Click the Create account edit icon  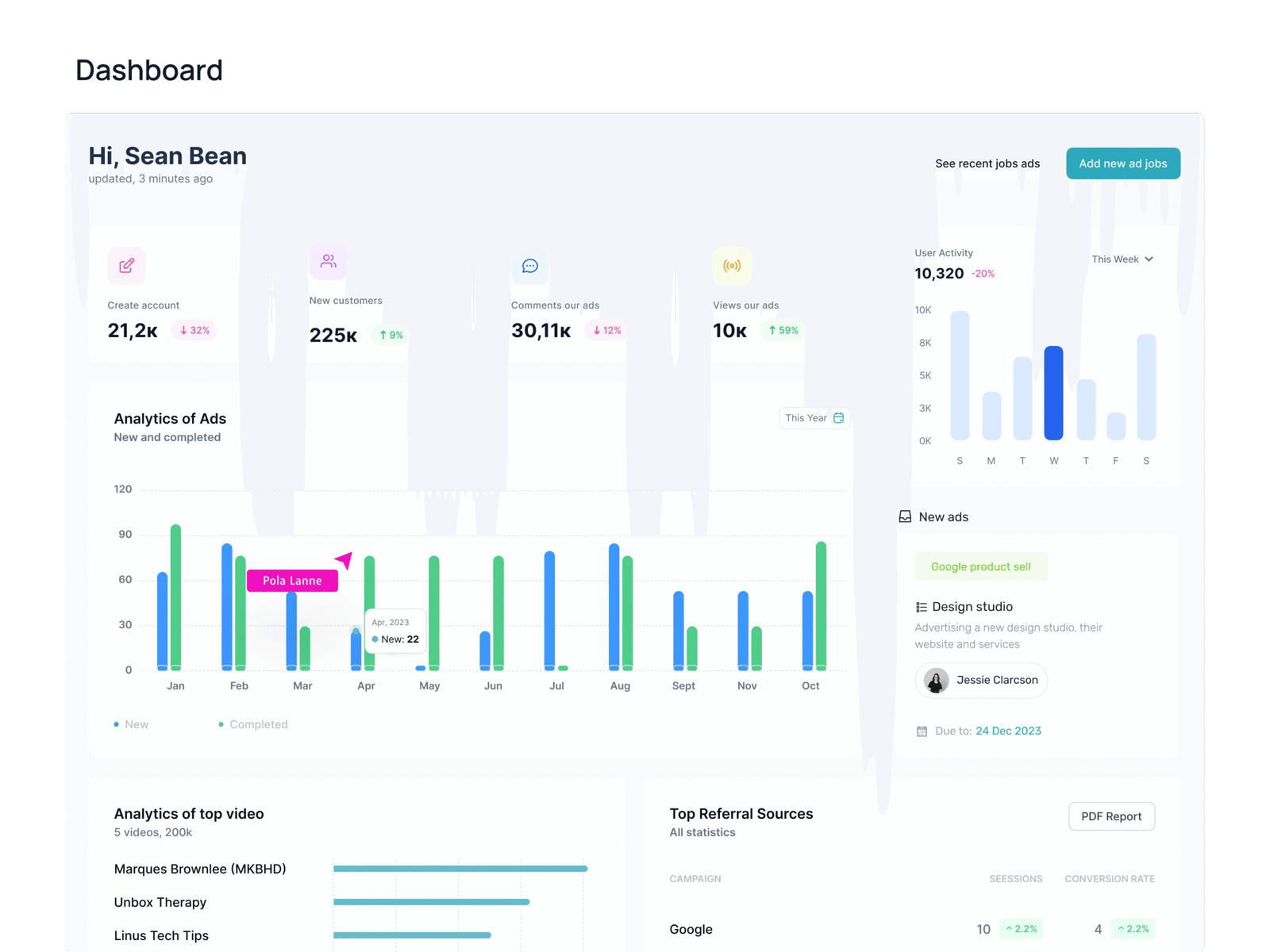tap(127, 266)
